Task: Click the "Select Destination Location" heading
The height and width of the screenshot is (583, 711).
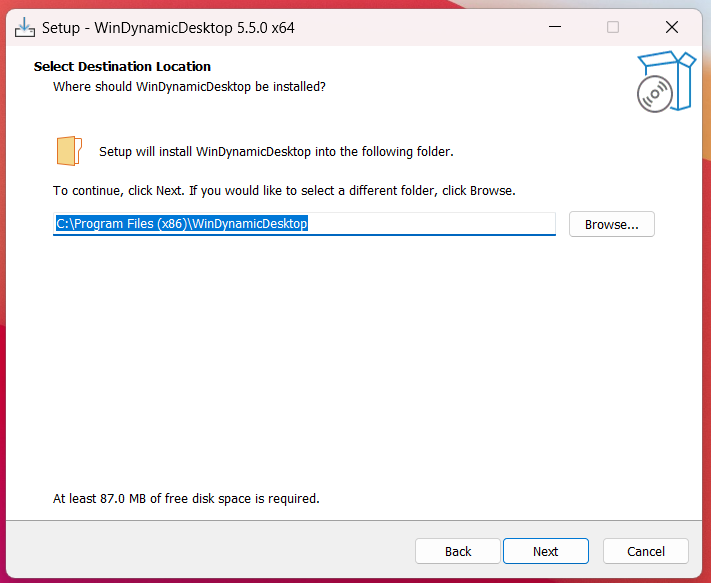Action: pos(122,67)
